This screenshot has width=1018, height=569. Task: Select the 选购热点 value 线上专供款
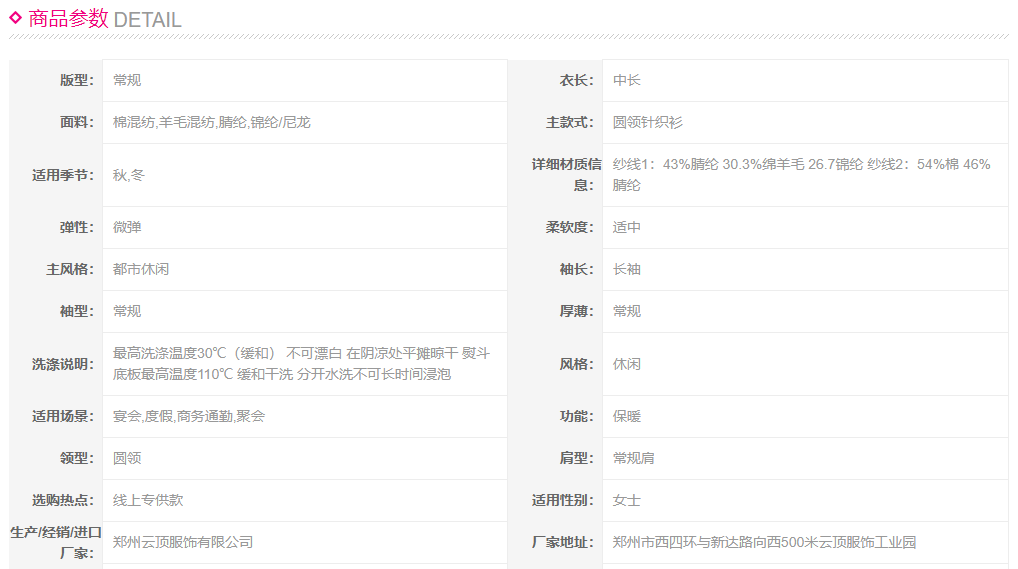click(x=148, y=500)
